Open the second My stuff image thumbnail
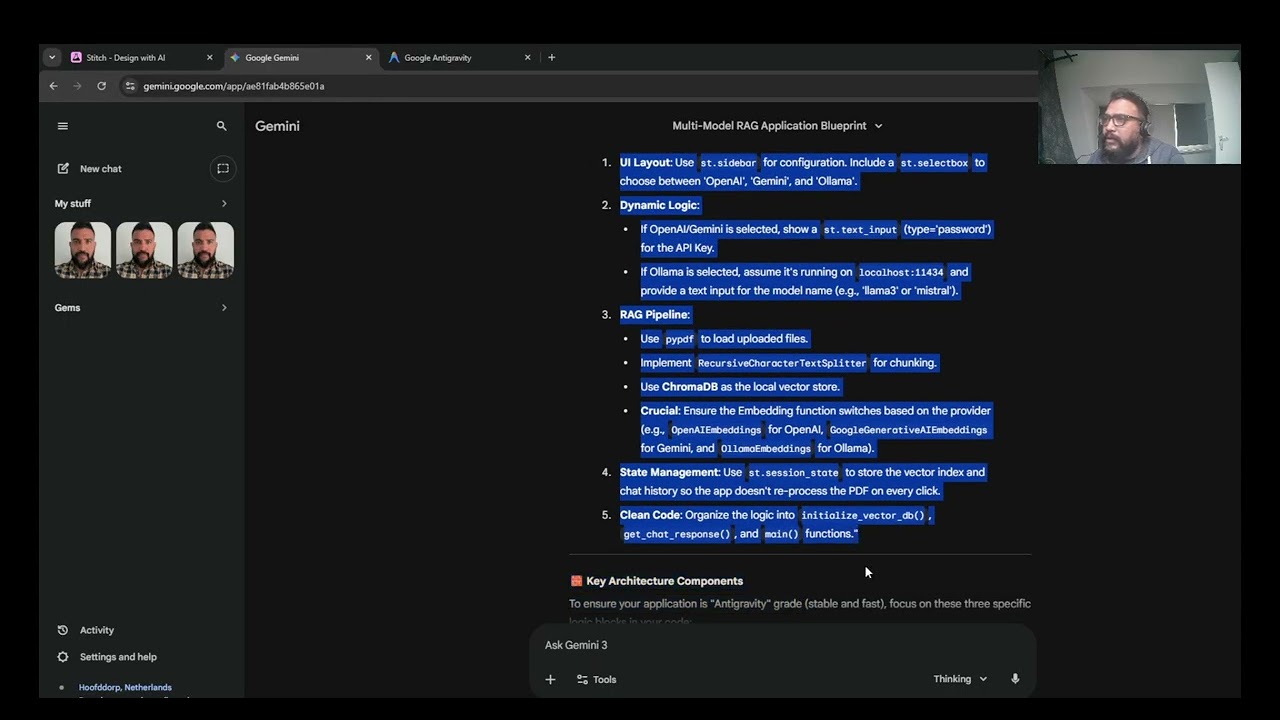The image size is (1280, 720). coord(144,250)
